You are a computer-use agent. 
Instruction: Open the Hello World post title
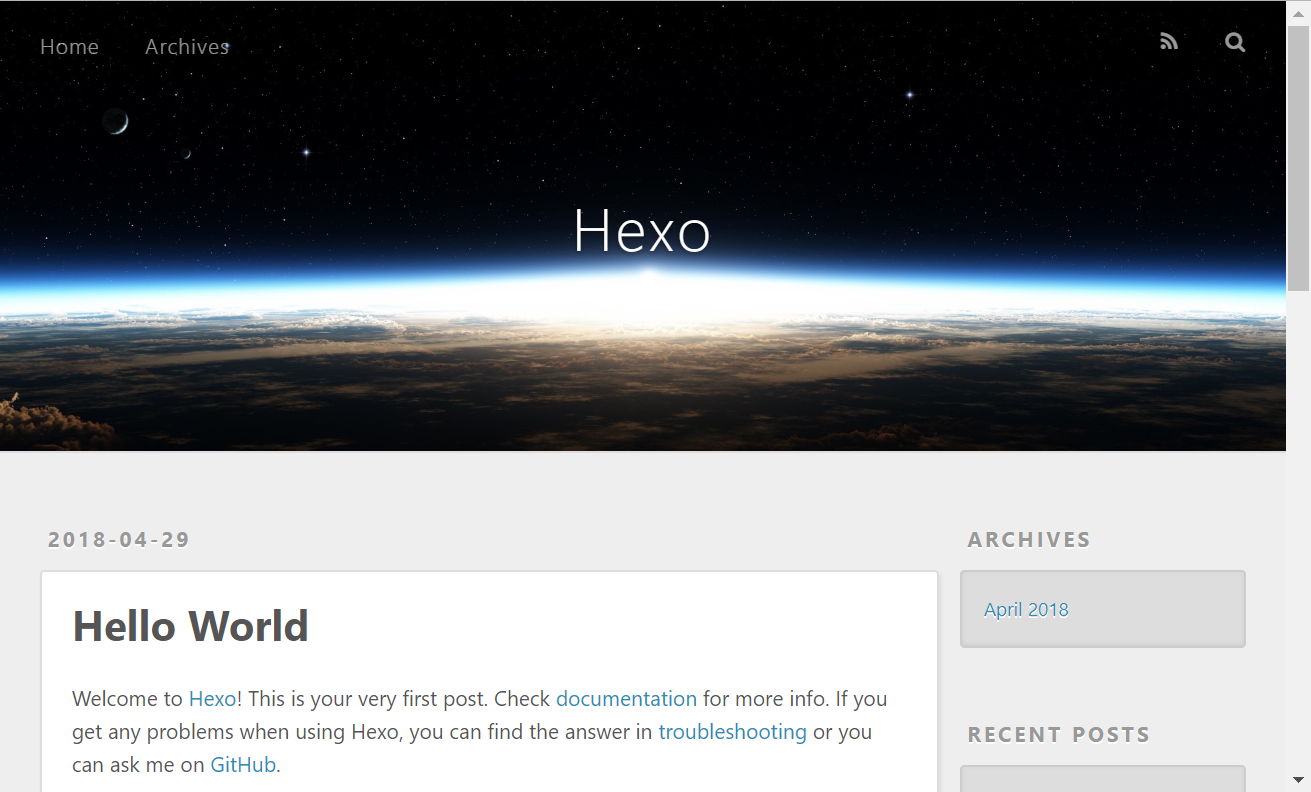190,626
